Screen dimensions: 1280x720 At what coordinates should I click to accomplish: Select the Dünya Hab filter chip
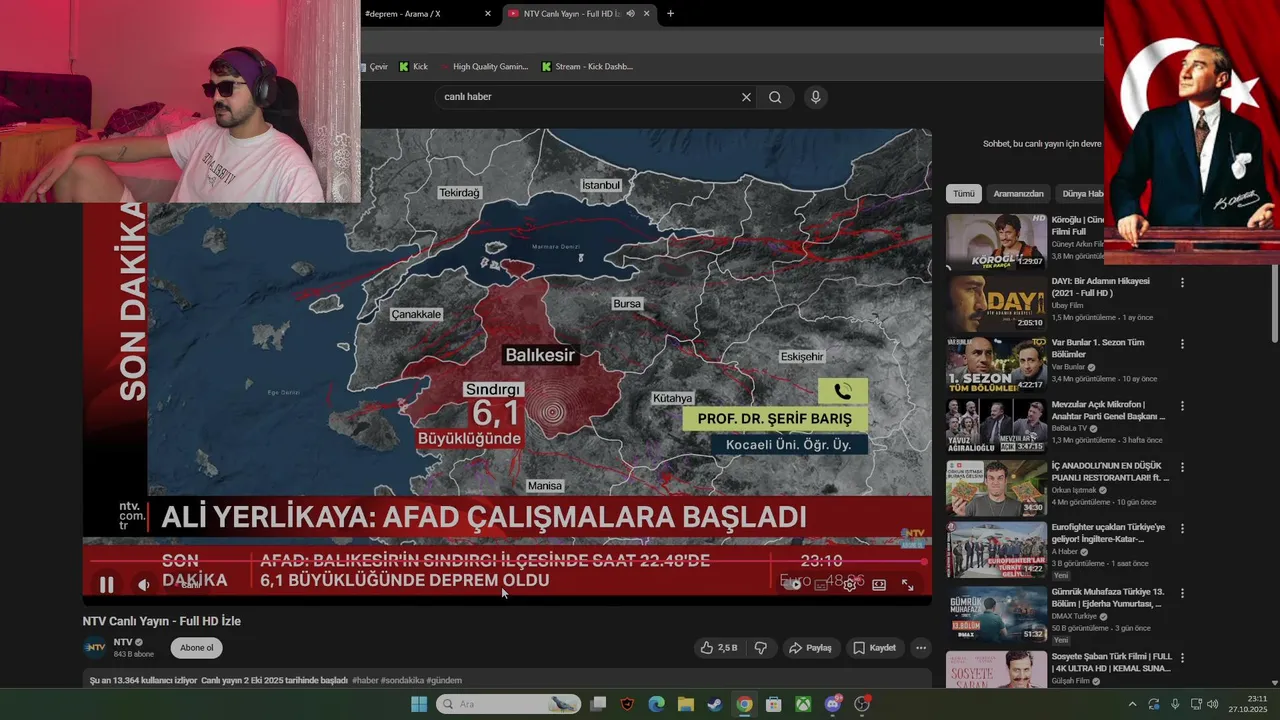point(1081,193)
